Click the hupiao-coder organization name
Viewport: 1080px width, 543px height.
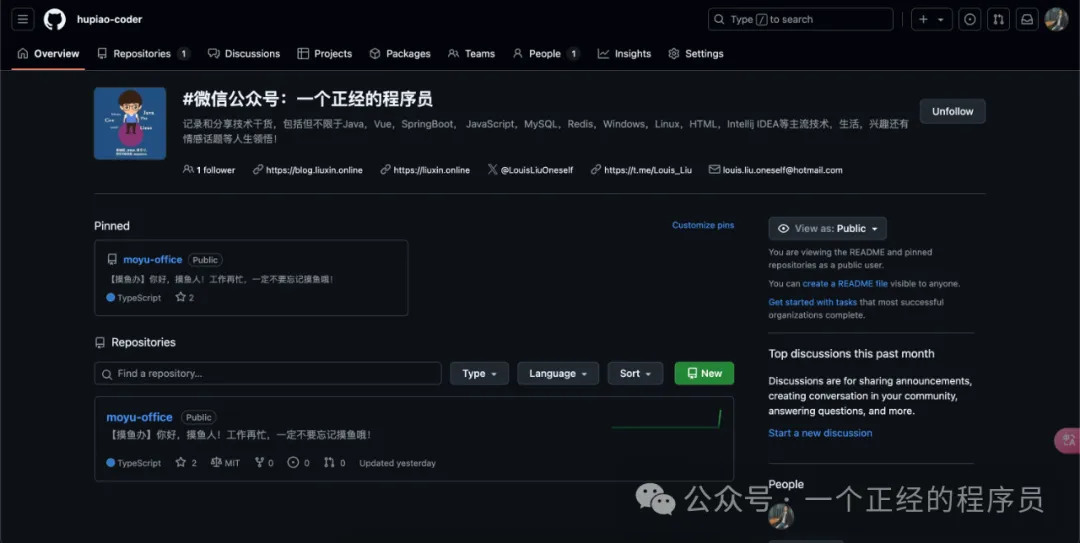pos(110,19)
